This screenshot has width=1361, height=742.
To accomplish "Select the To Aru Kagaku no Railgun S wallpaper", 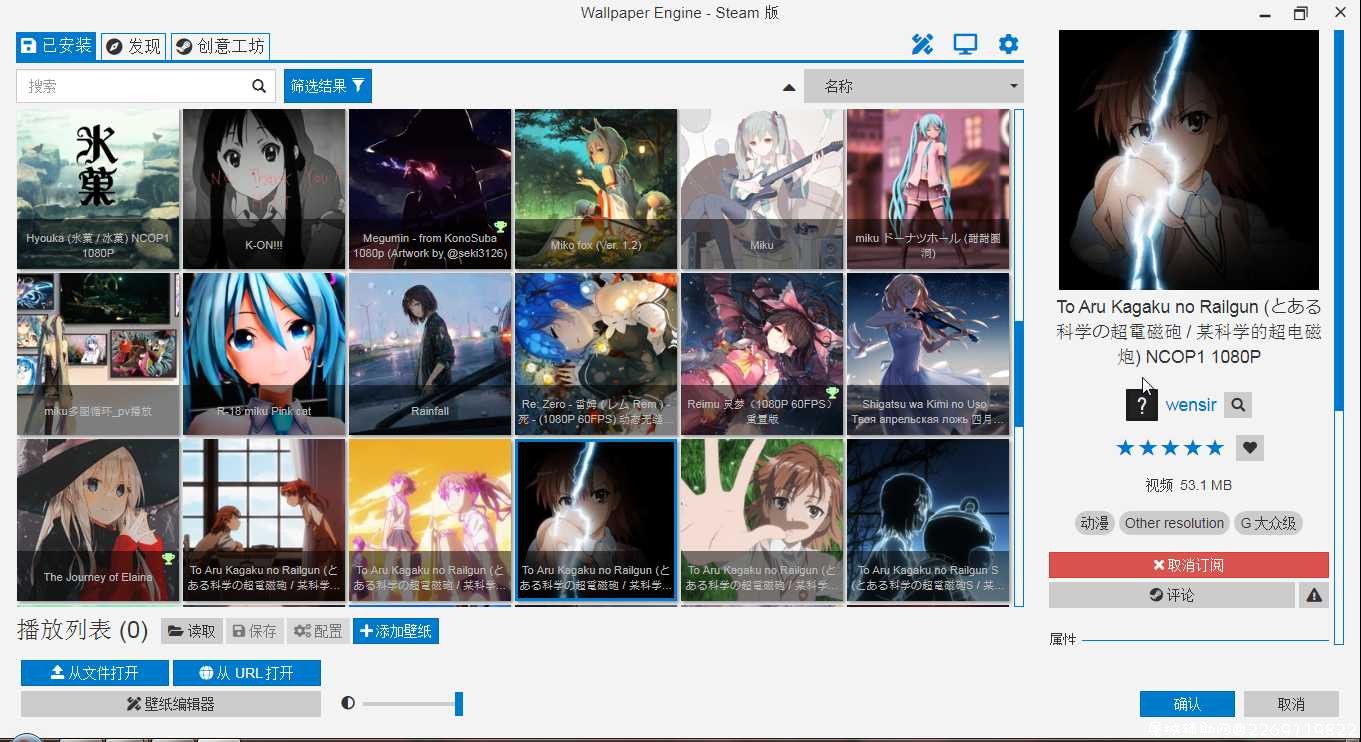I will point(928,520).
